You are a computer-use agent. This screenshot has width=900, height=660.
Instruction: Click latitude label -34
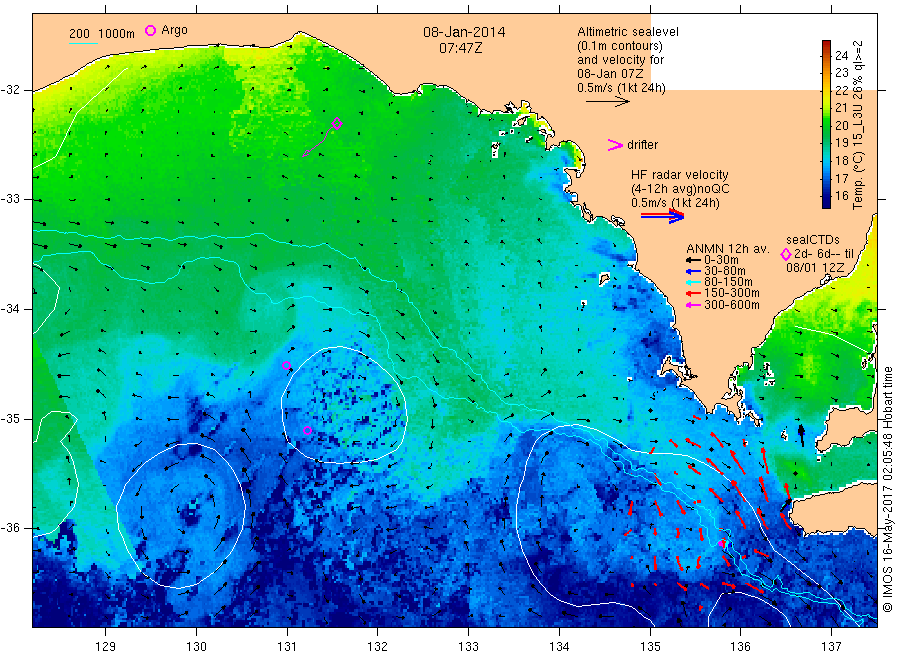(x=10, y=309)
